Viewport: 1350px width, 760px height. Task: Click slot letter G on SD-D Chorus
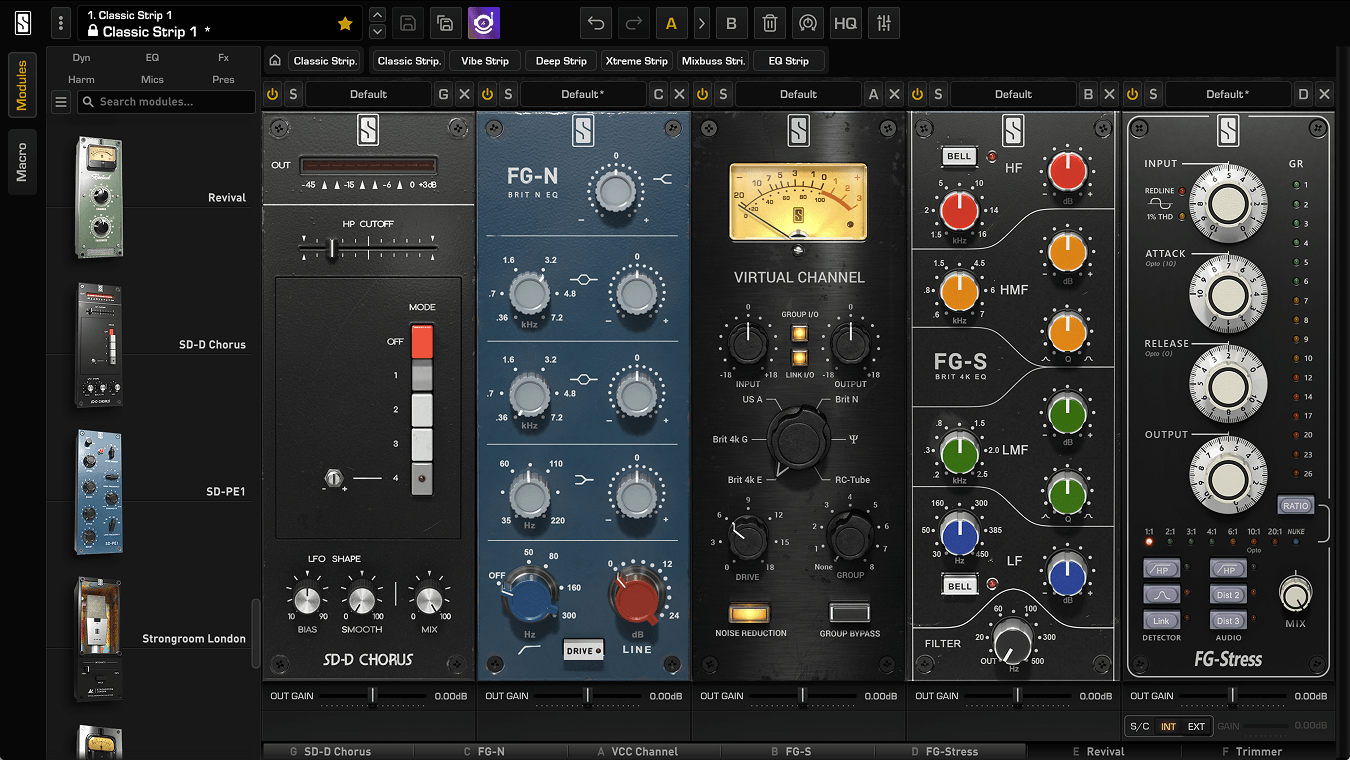click(444, 94)
